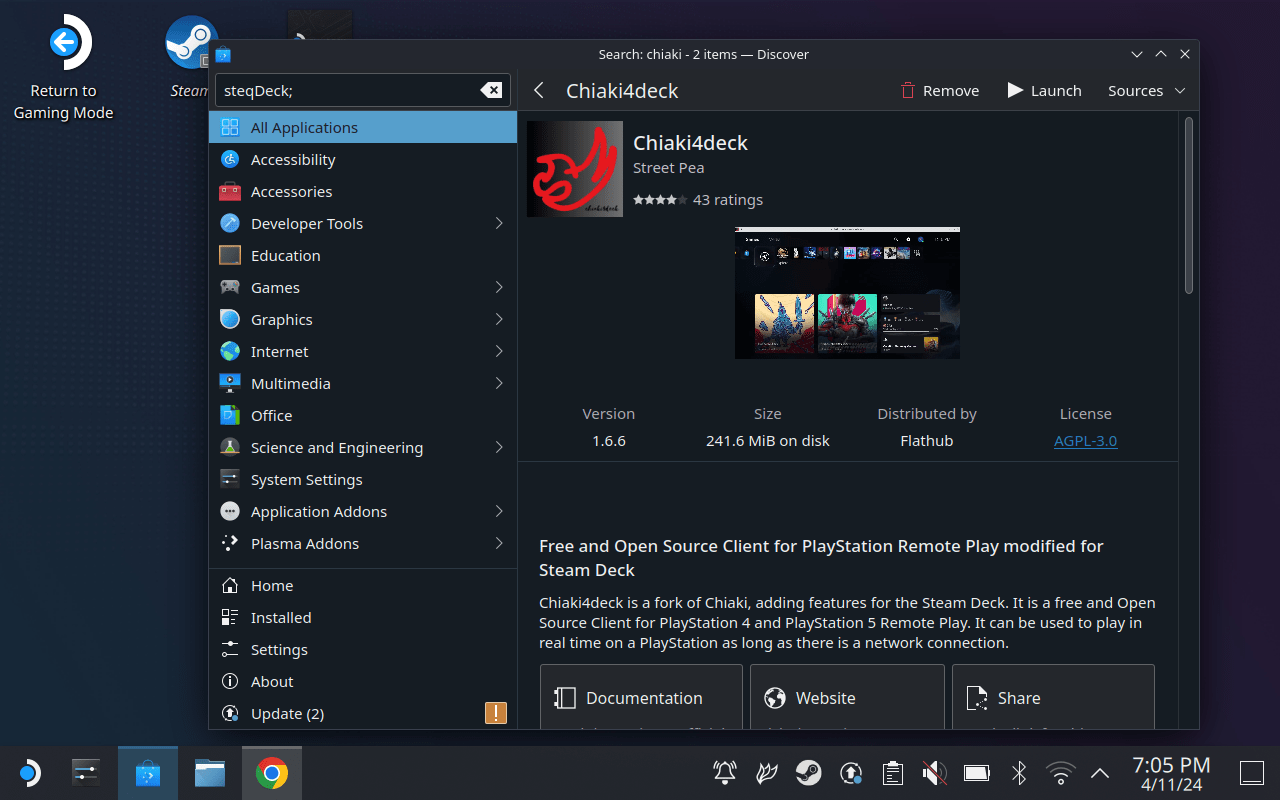This screenshot has height=800, width=1280.
Task: Expand Internet subcategories arrow
Action: [499, 351]
